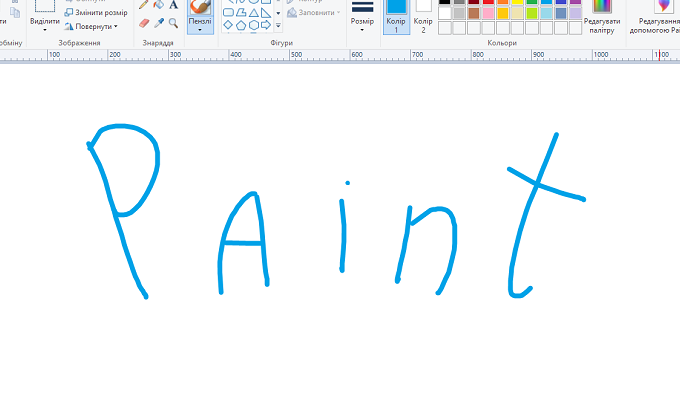Select the Text tool (letter A)
The image size is (680, 400).
pyautogui.click(x=173, y=5)
